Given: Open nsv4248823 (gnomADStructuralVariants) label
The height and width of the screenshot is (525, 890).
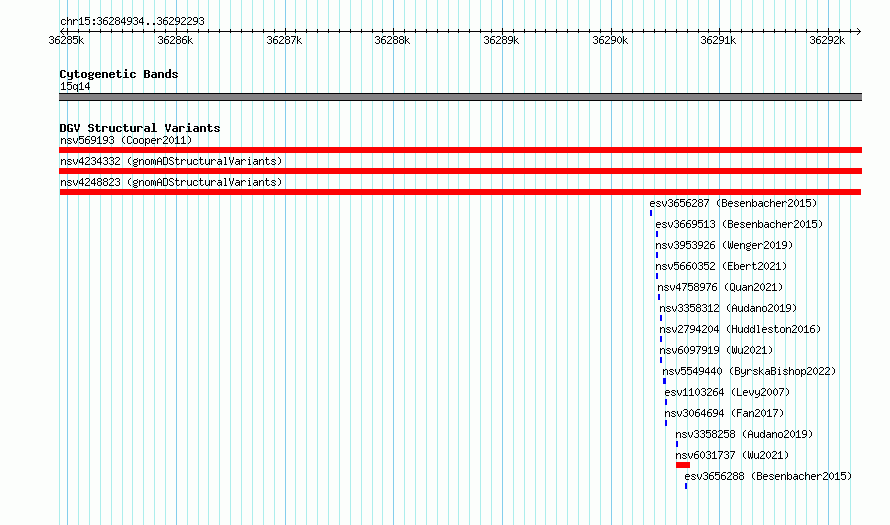Looking at the screenshot, I should (x=171, y=182).
